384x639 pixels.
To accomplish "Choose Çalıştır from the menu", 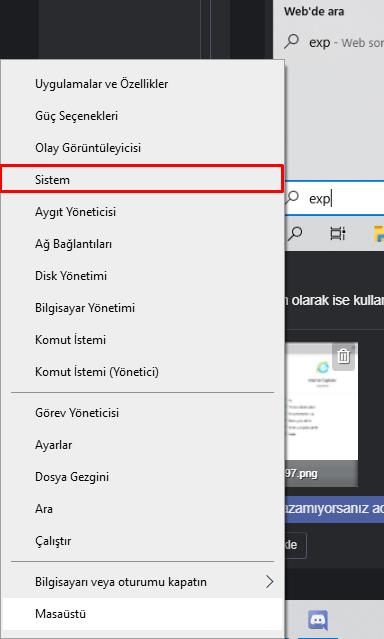I will [142, 541].
